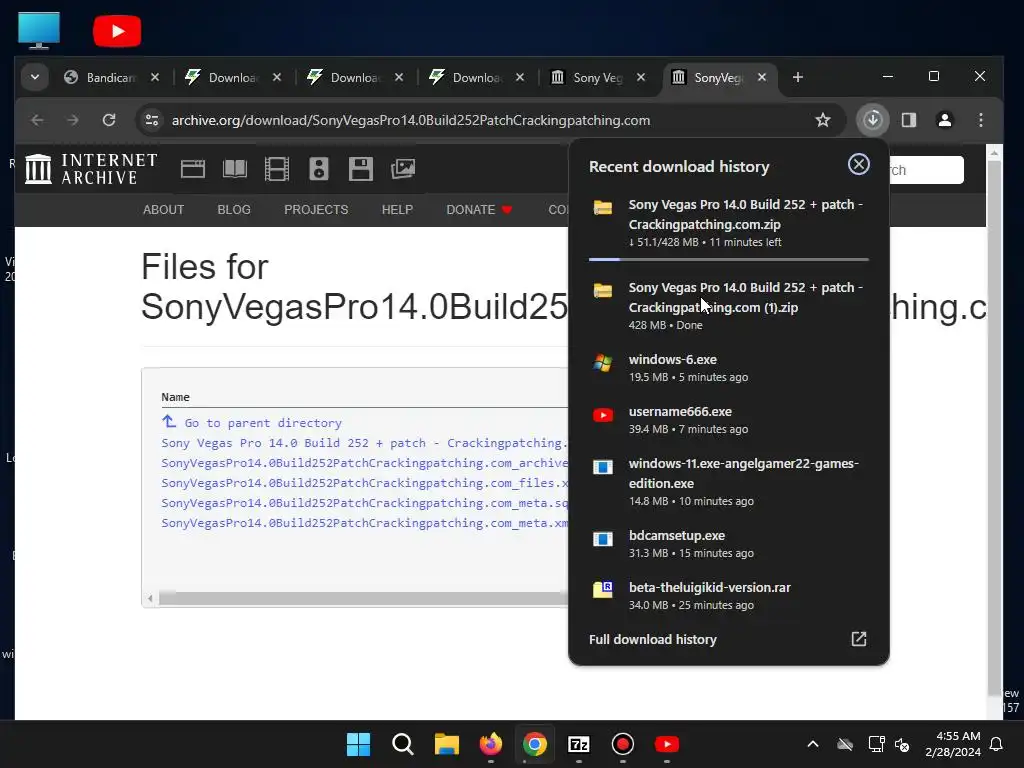This screenshot has width=1024, height=768.
Task: Click the download progress bar
Action: tap(729, 259)
